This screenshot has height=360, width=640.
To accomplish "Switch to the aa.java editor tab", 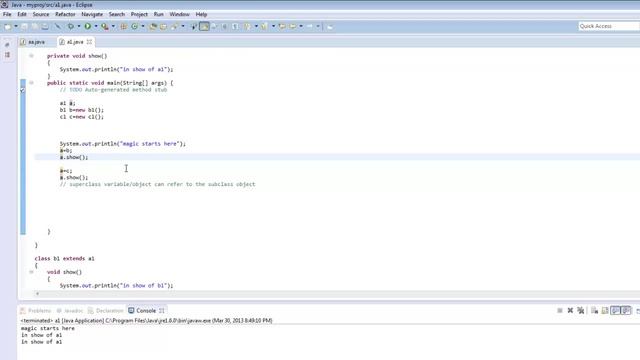I will (x=33, y=42).
